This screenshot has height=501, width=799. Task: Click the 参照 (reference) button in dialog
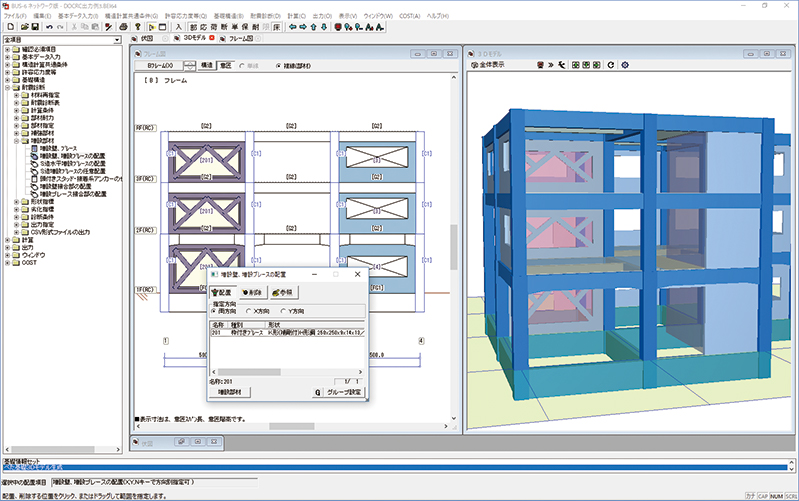click(x=285, y=293)
